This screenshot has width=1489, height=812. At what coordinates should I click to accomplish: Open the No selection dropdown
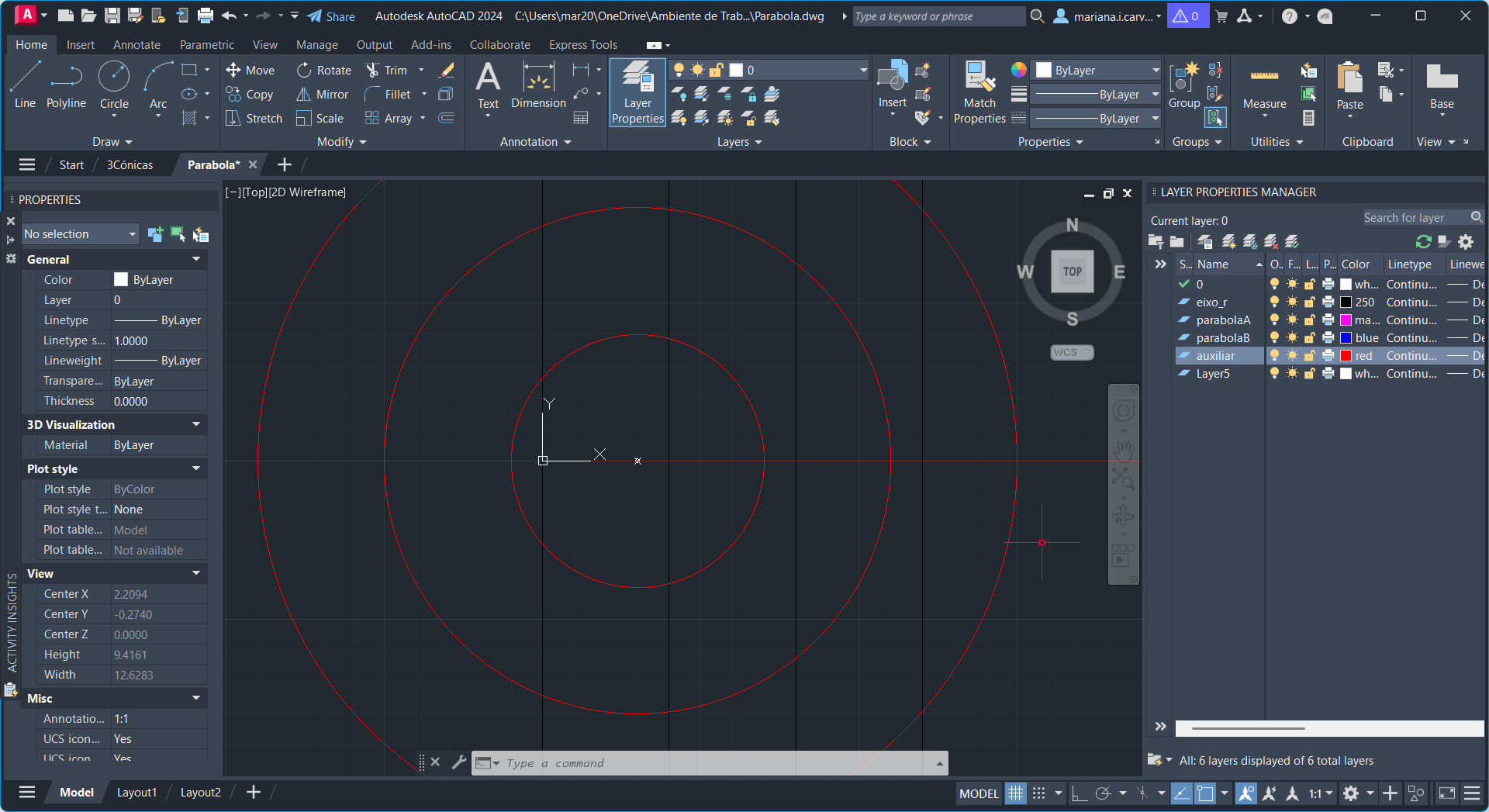pos(80,234)
